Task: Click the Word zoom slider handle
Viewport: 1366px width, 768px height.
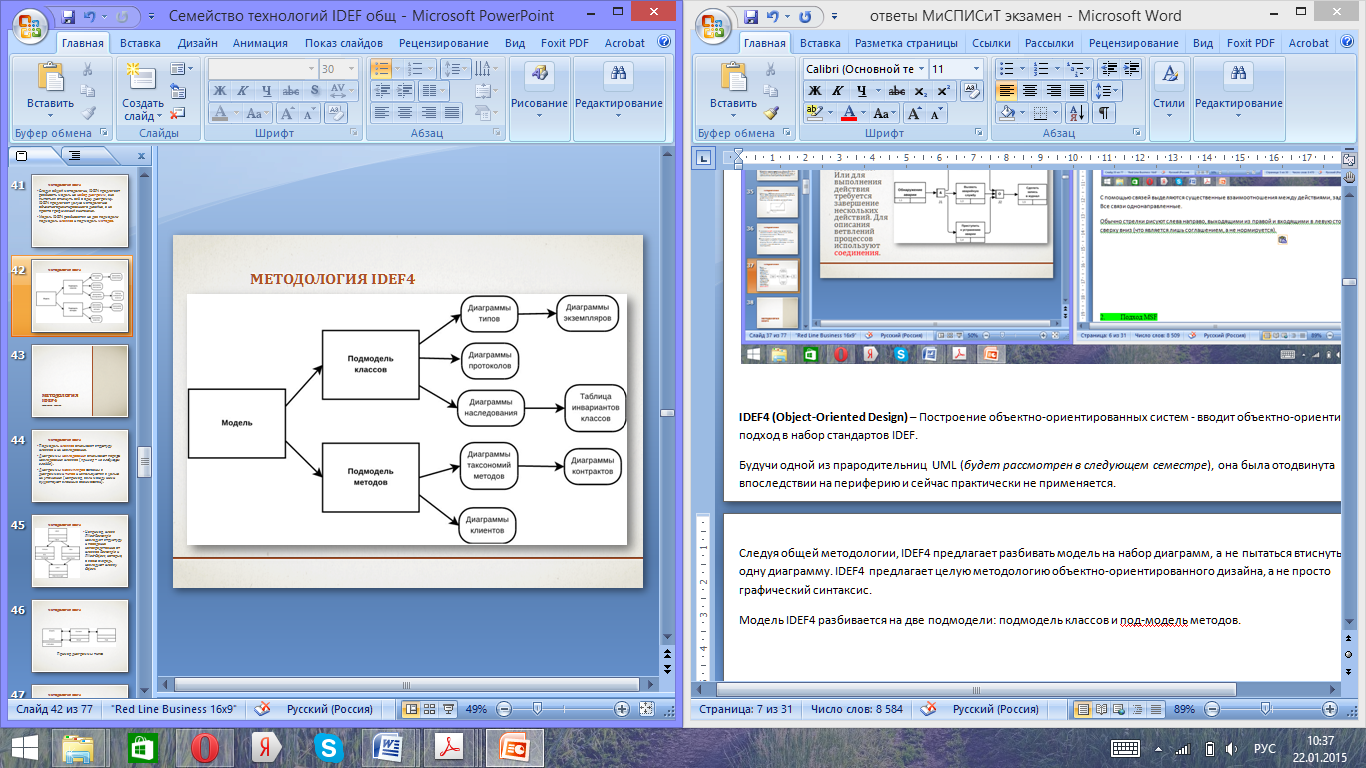Action: coord(1266,709)
